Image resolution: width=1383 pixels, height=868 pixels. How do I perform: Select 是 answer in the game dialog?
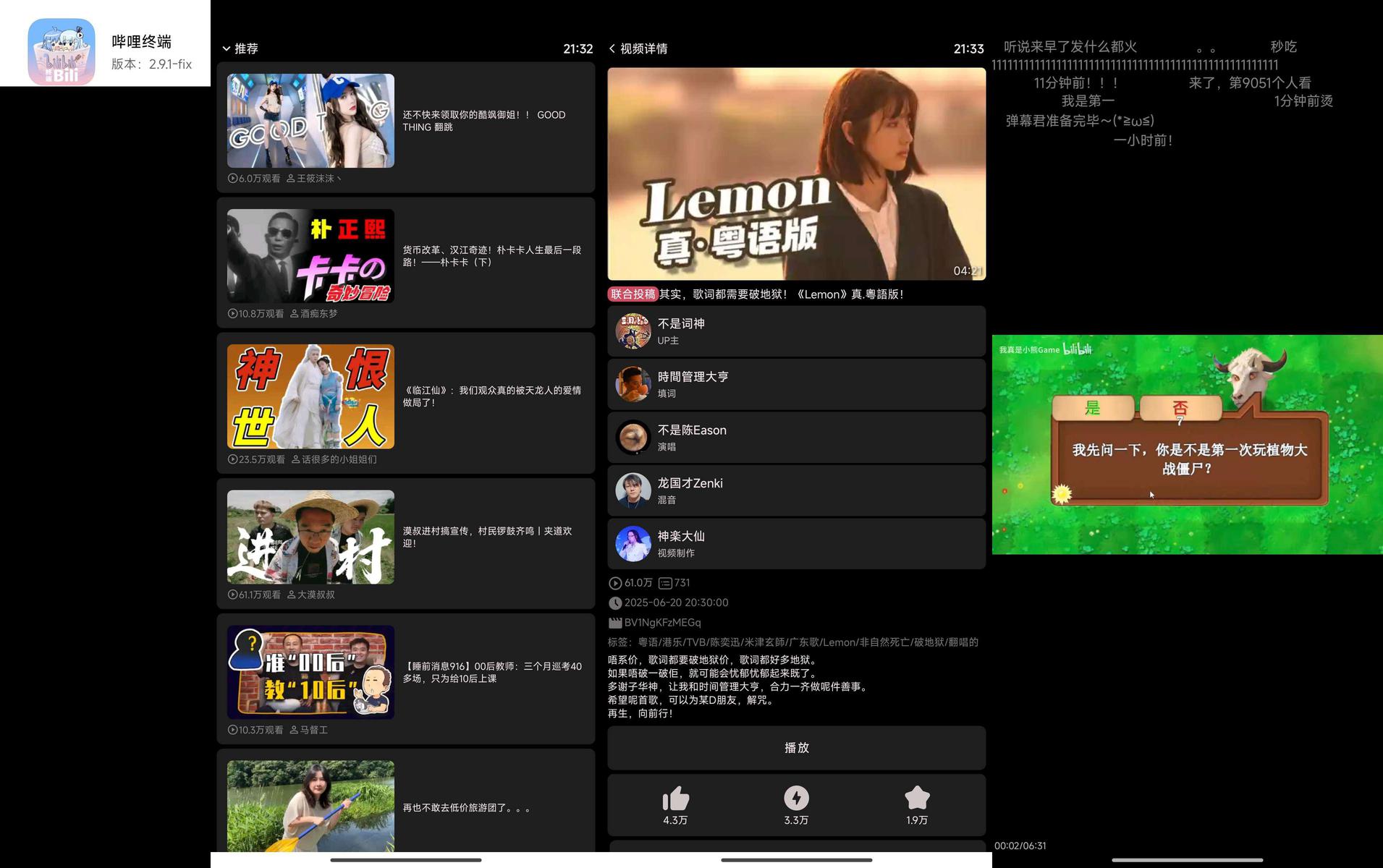tap(1092, 408)
